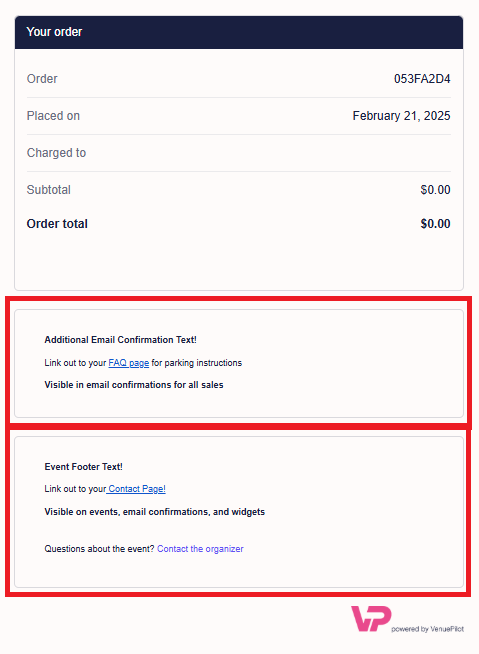Click the powered by VenuePilot text
479x654 pixels.
[x=428, y=629]
